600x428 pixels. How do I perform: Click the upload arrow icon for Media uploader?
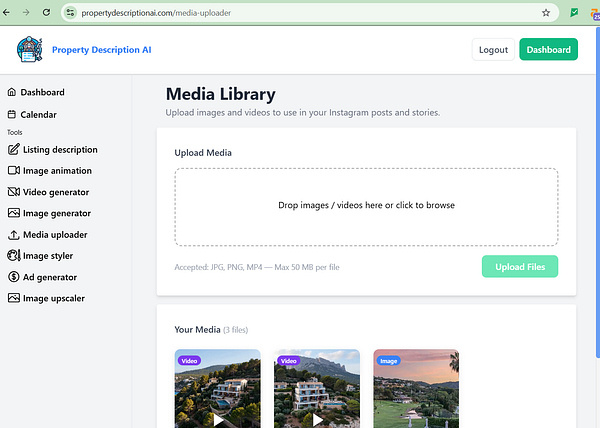tap(14, 234)
